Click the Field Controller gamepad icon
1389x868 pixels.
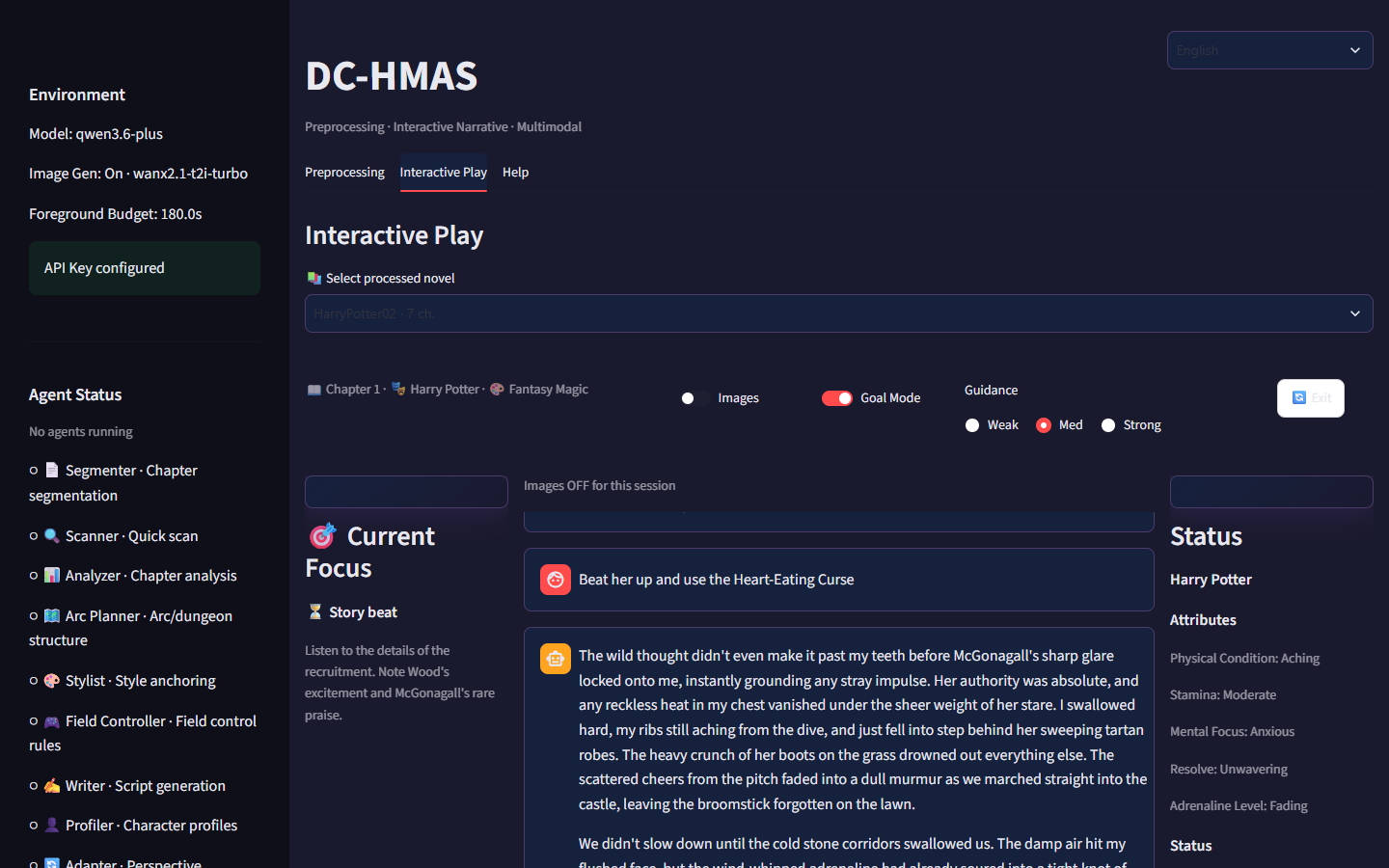[x=52, y=720]
